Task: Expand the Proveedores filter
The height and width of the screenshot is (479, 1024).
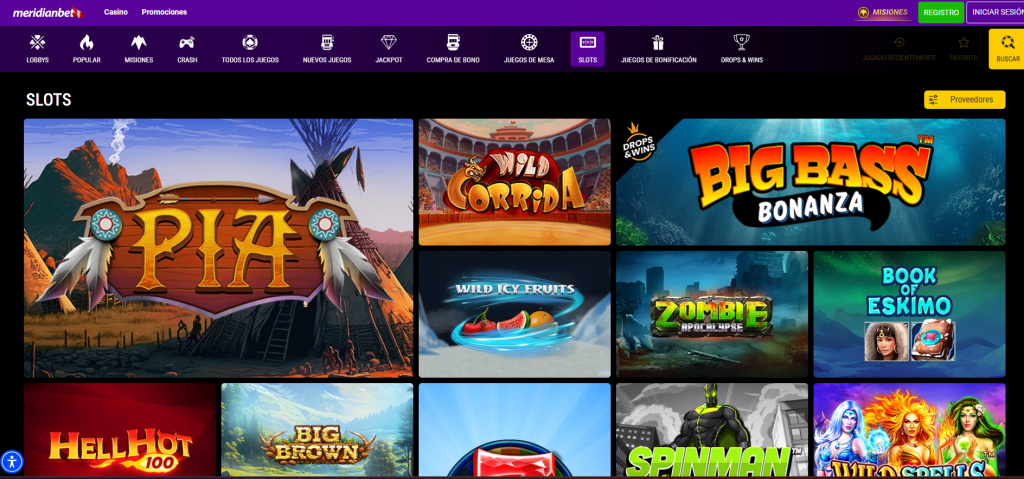Action: click(x=964, y=100)
